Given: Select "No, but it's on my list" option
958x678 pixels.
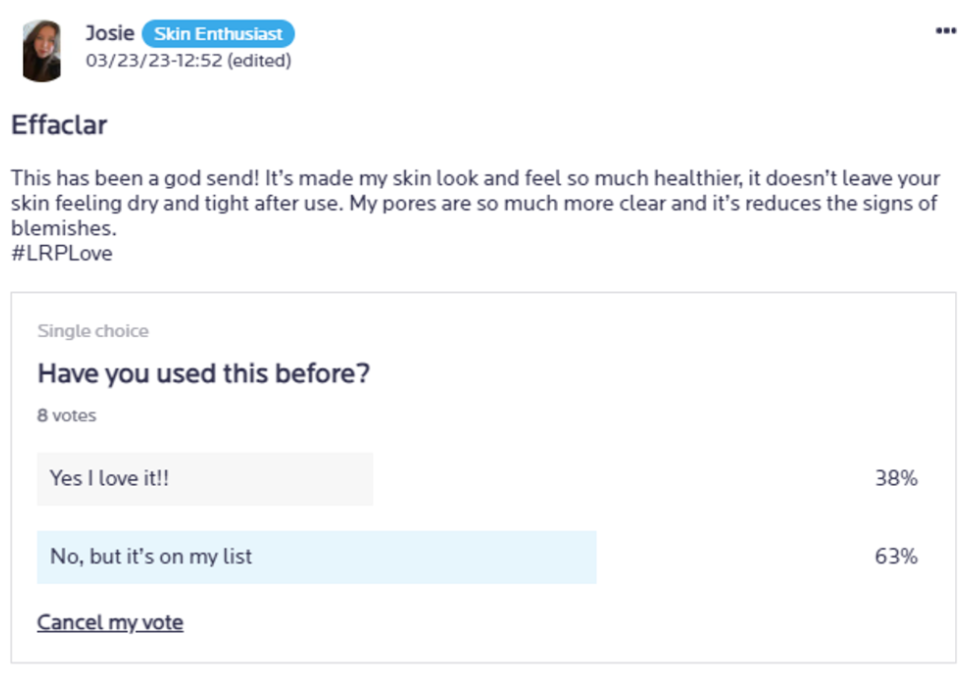Looking at the screenshot, I should pos(151,556).
